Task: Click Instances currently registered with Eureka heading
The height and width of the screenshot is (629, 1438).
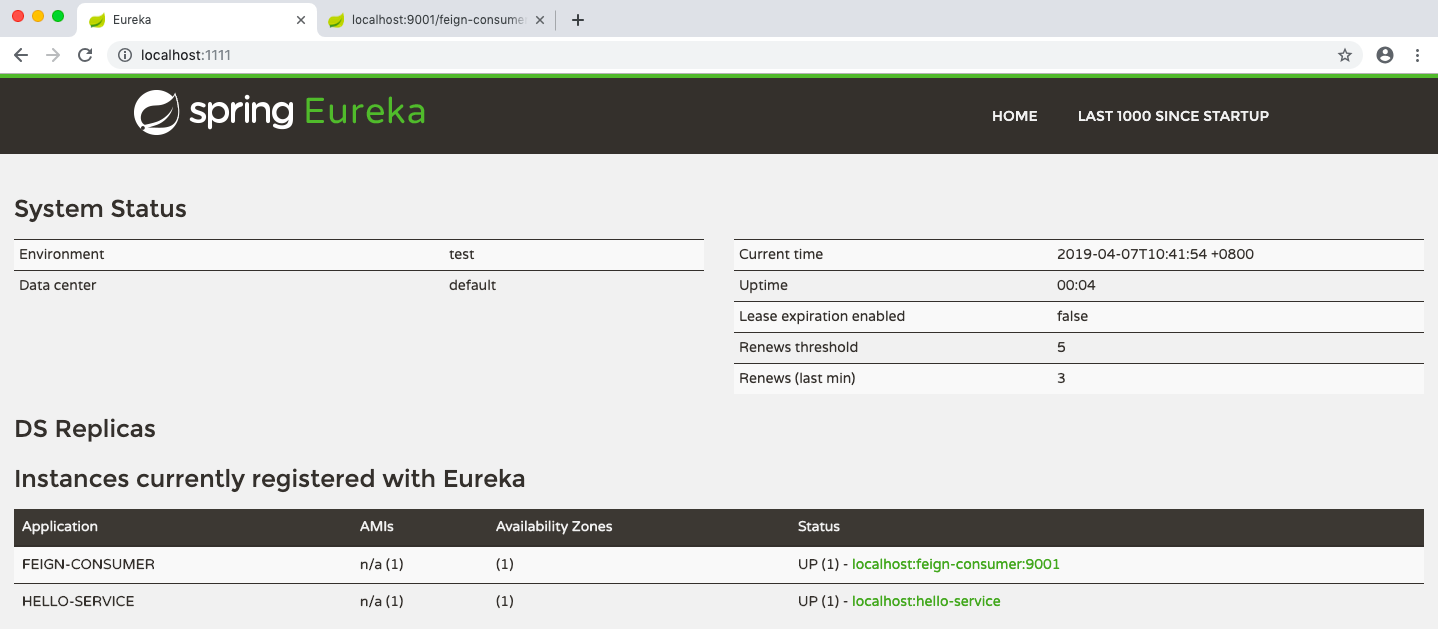Action: [x=270, y=479]
